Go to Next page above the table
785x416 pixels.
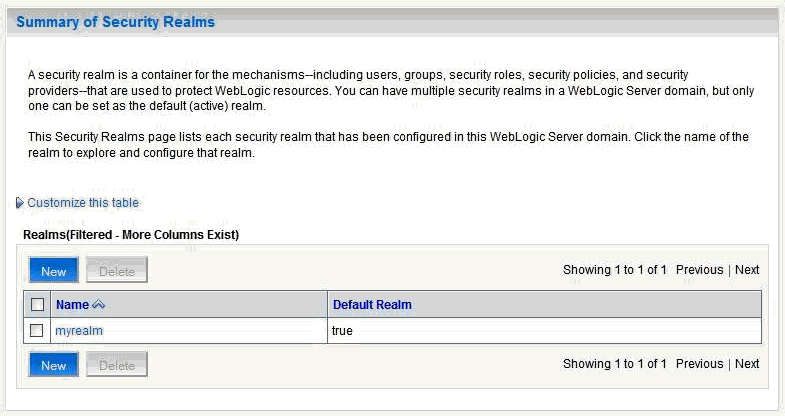pyautogui.click(x=747, y=270)
